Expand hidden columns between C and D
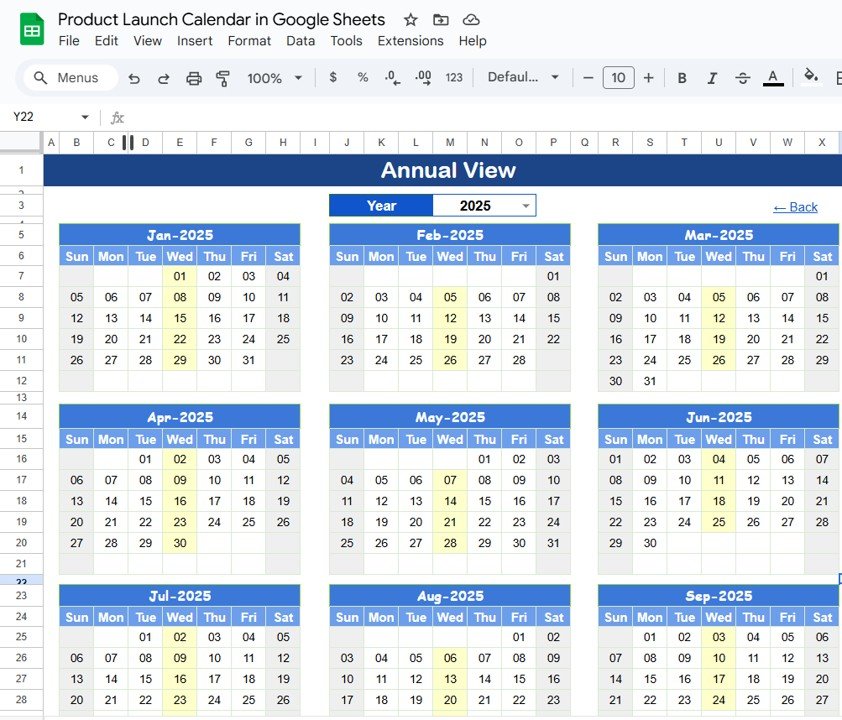Image resolution: width=842 pixels, height=720 pixels. point(128,142)
